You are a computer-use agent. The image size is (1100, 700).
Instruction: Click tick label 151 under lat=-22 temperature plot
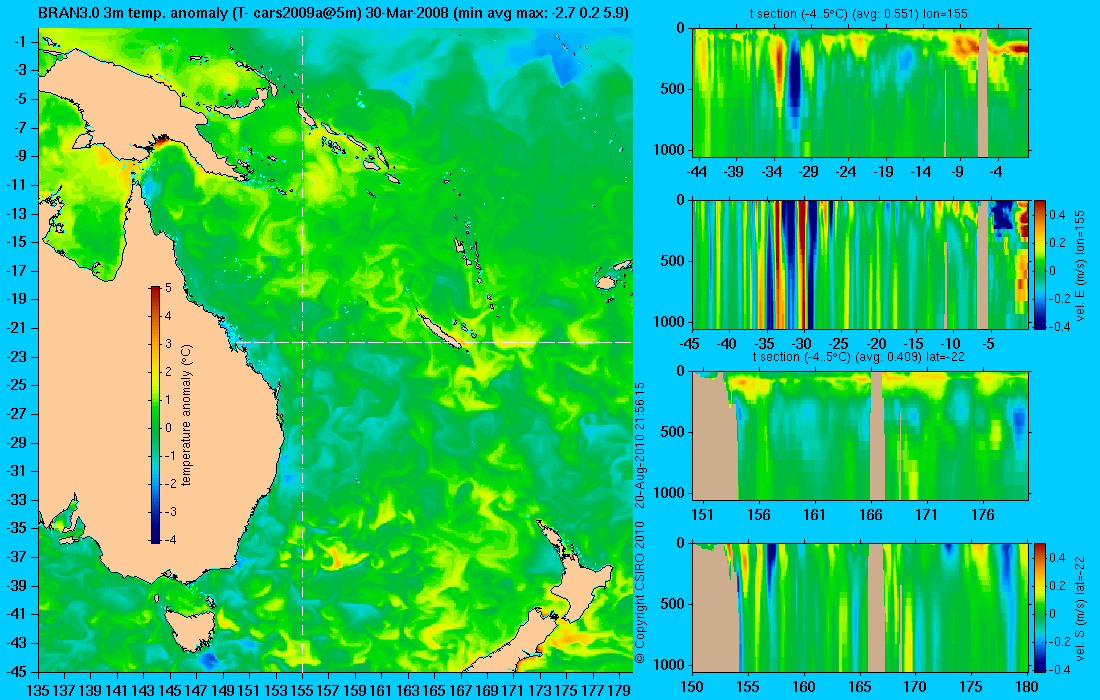(702, 515)
